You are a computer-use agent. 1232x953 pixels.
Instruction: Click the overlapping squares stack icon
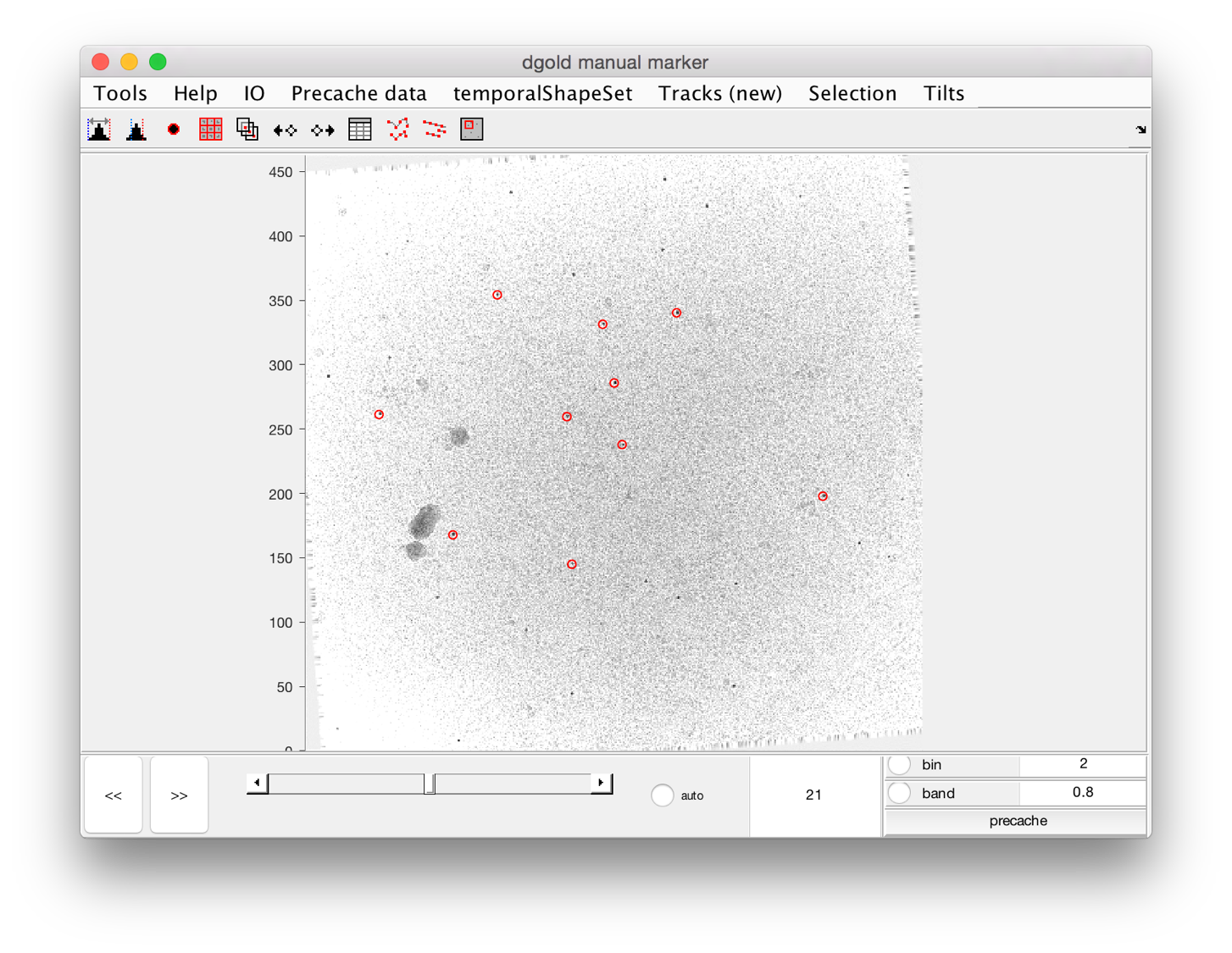click(247, 129)
